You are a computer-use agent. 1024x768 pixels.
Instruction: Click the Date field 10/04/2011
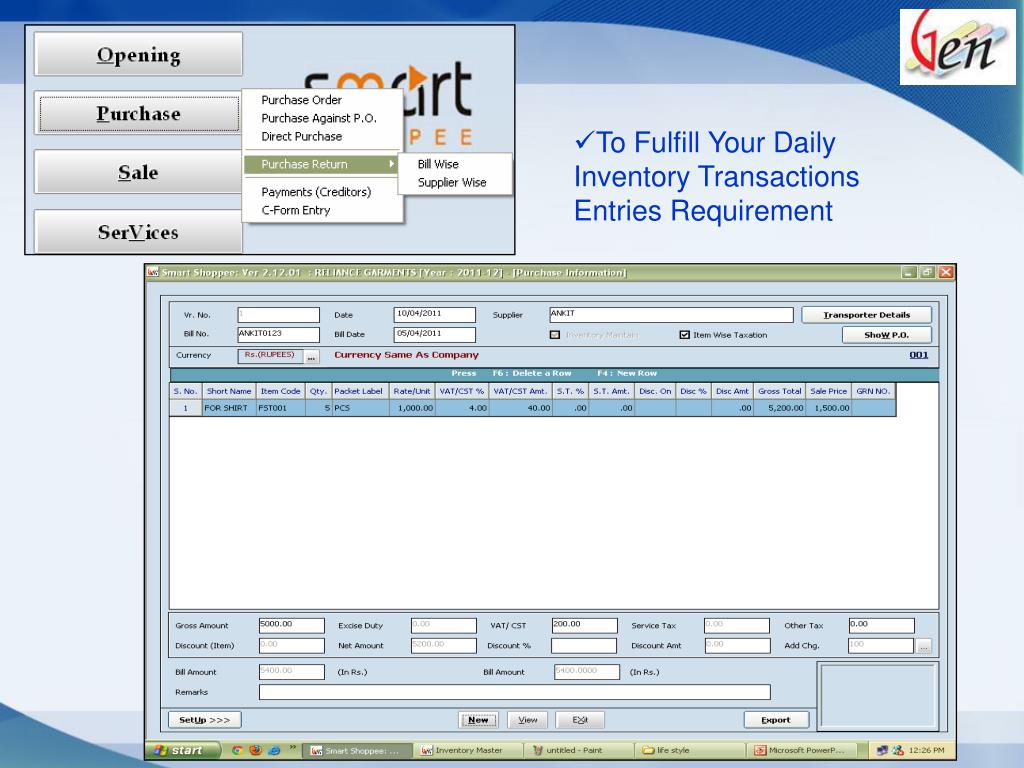[434, 315]
